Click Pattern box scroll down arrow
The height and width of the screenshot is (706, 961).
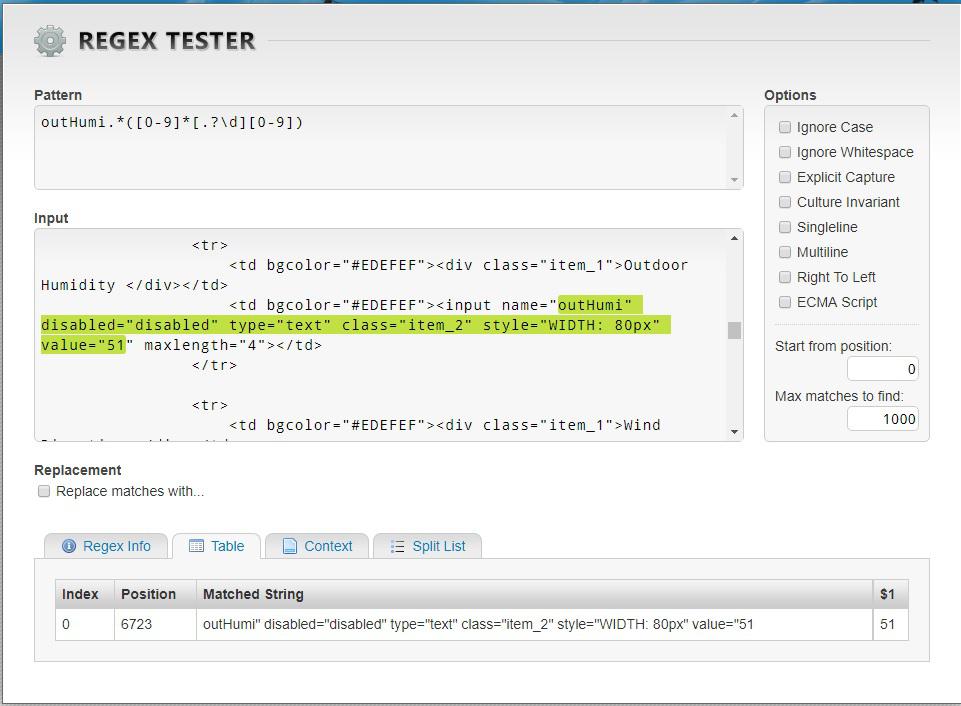tap(735, 180)
